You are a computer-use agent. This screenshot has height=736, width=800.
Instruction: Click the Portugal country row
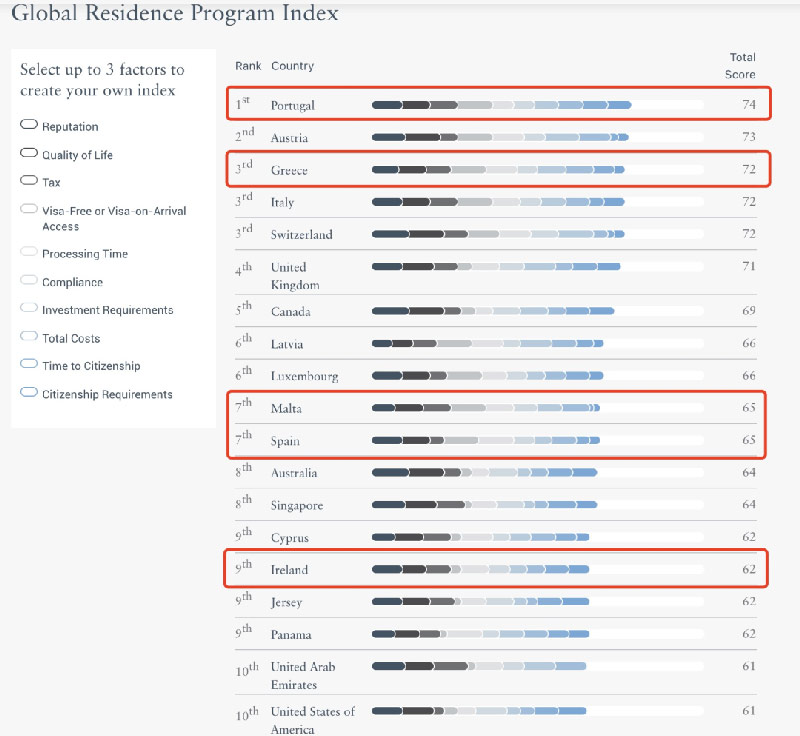pyautogui.click(x=292, y=105)
